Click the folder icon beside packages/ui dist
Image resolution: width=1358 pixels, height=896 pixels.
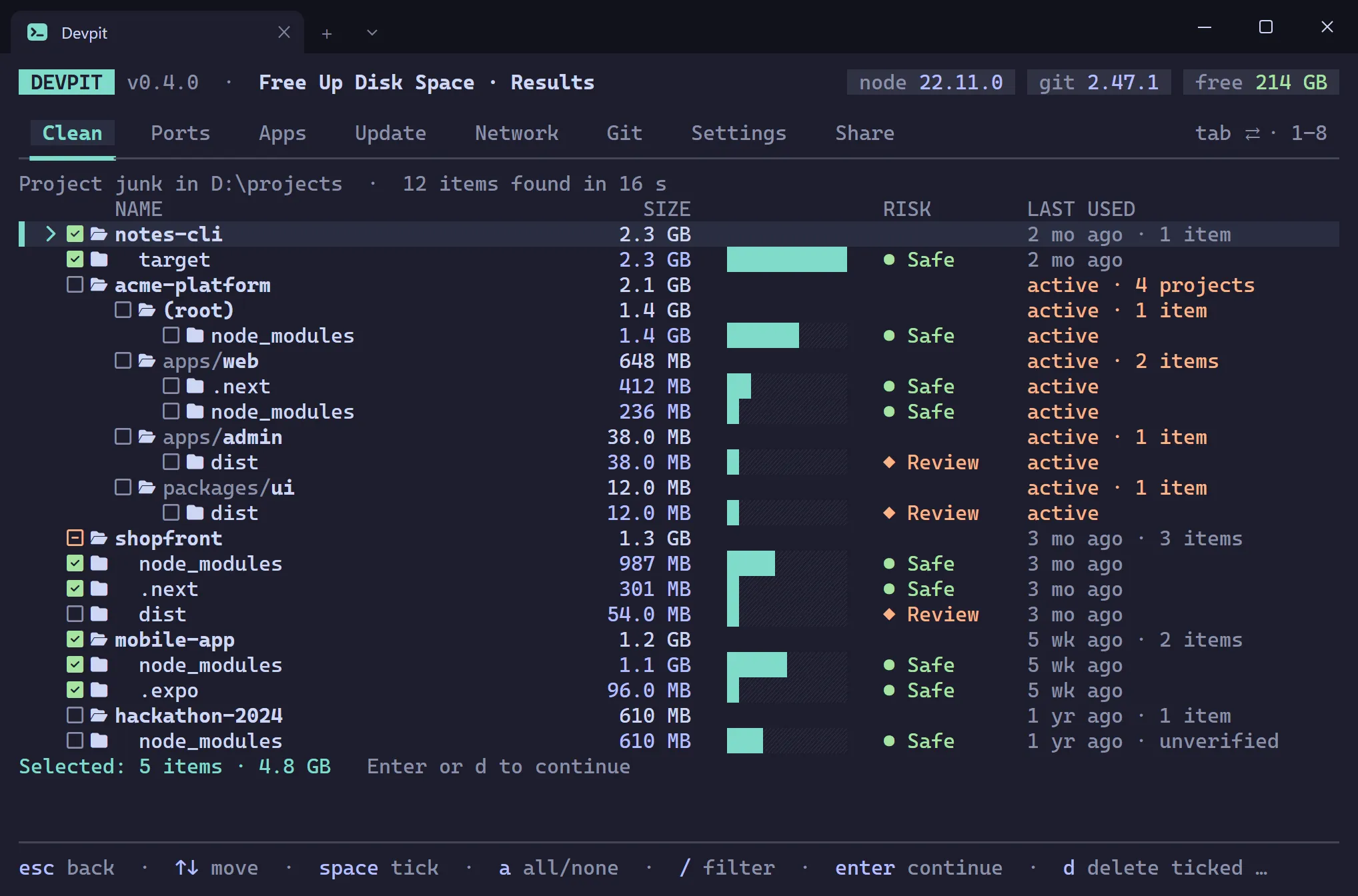195,513
